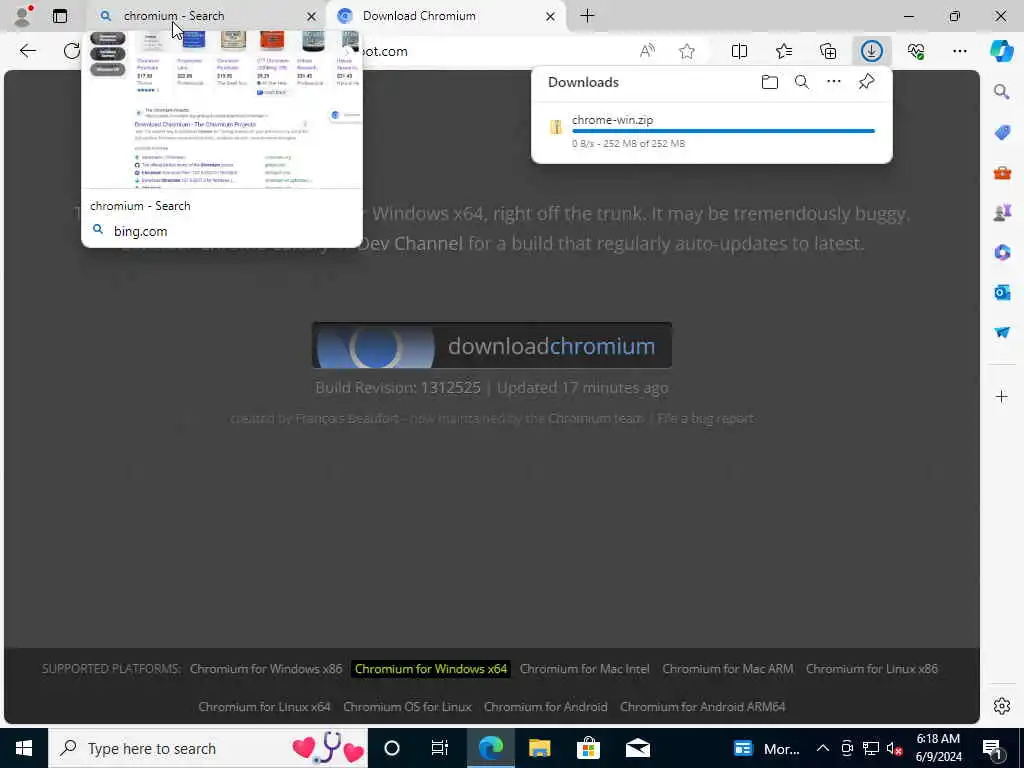Switch to Download Chromium tab
The width and height of the screenshot is (1024, 768).
(x=446, y=16)
